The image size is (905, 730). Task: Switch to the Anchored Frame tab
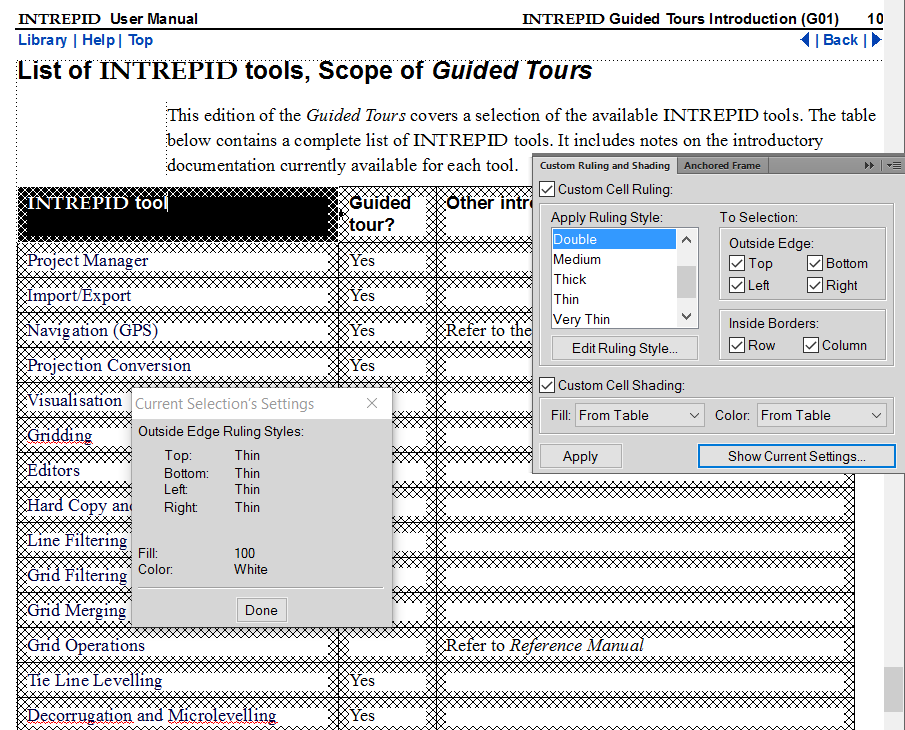[x=722, y=166]
